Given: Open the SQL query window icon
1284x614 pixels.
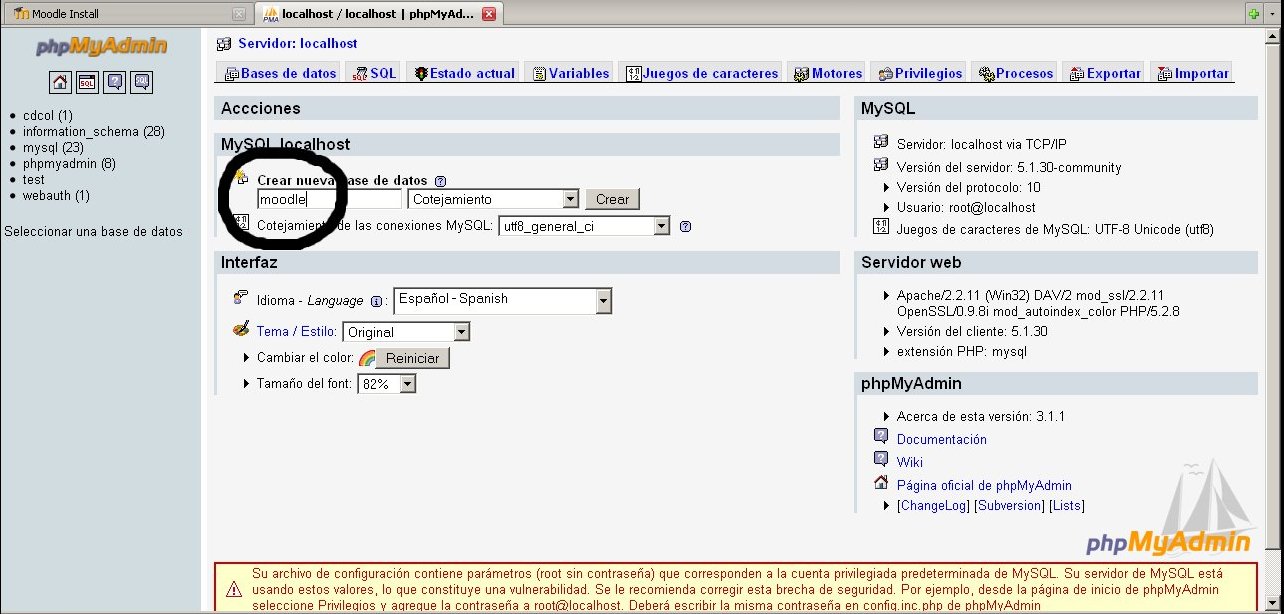Looking at the screenshot, I should pos(88,82).
